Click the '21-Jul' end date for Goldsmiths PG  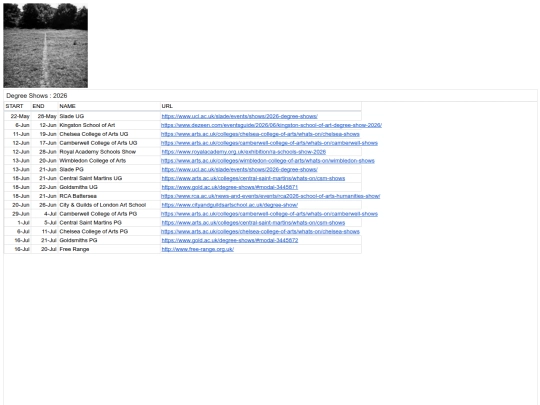tap(44, 240)
